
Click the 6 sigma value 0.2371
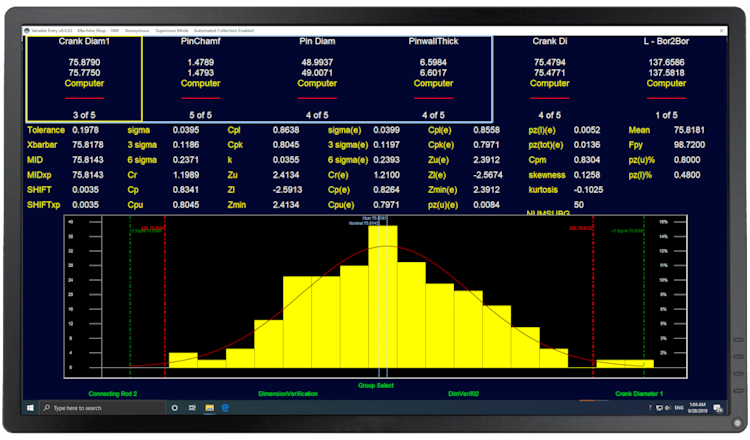click(x=186, y=160)
